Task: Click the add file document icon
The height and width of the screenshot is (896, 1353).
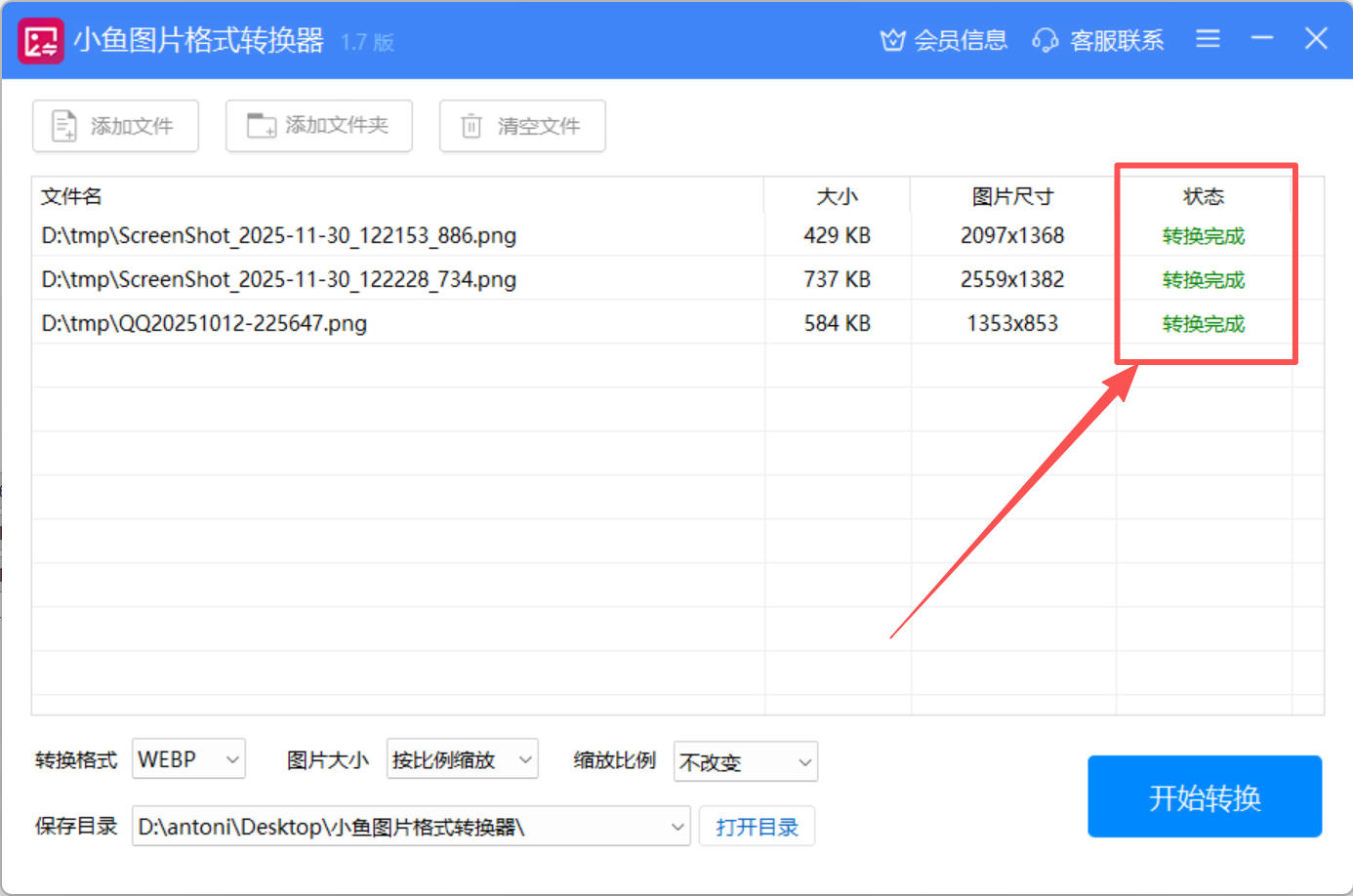Action: [64, 126]
